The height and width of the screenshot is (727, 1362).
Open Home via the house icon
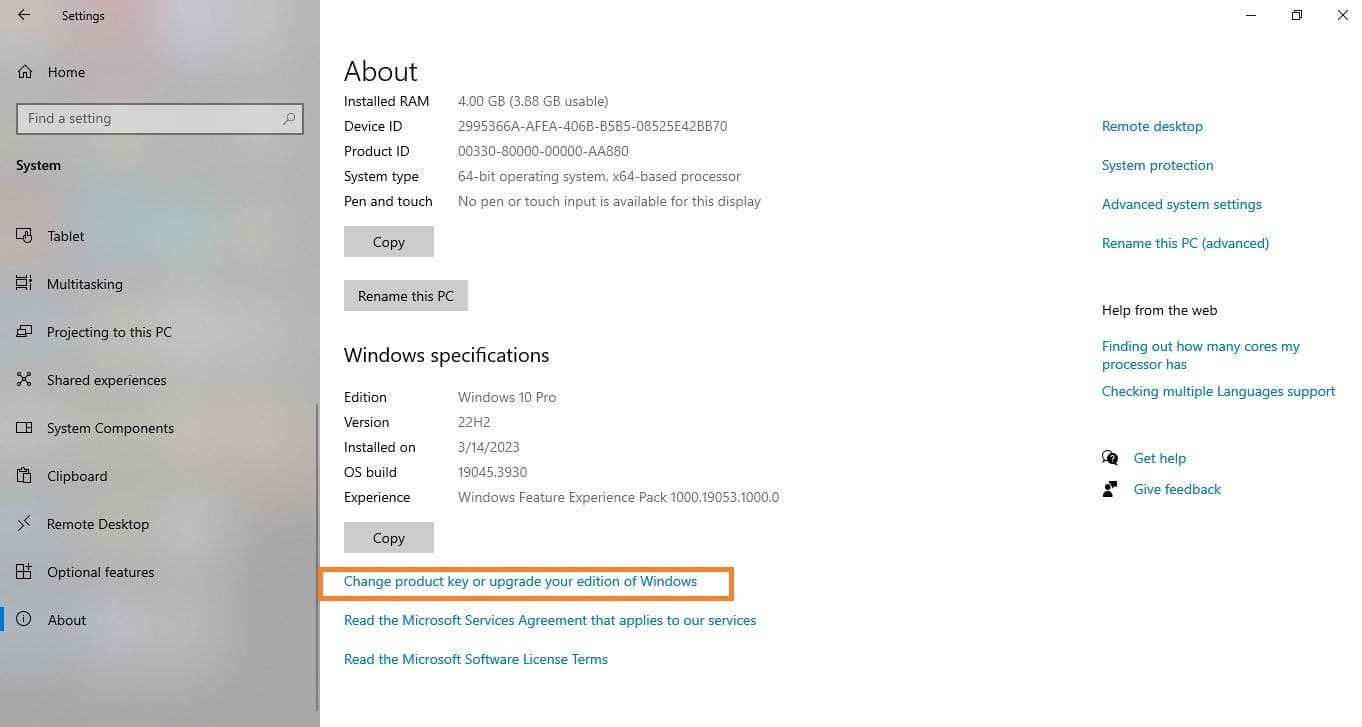tap(25, 72)
